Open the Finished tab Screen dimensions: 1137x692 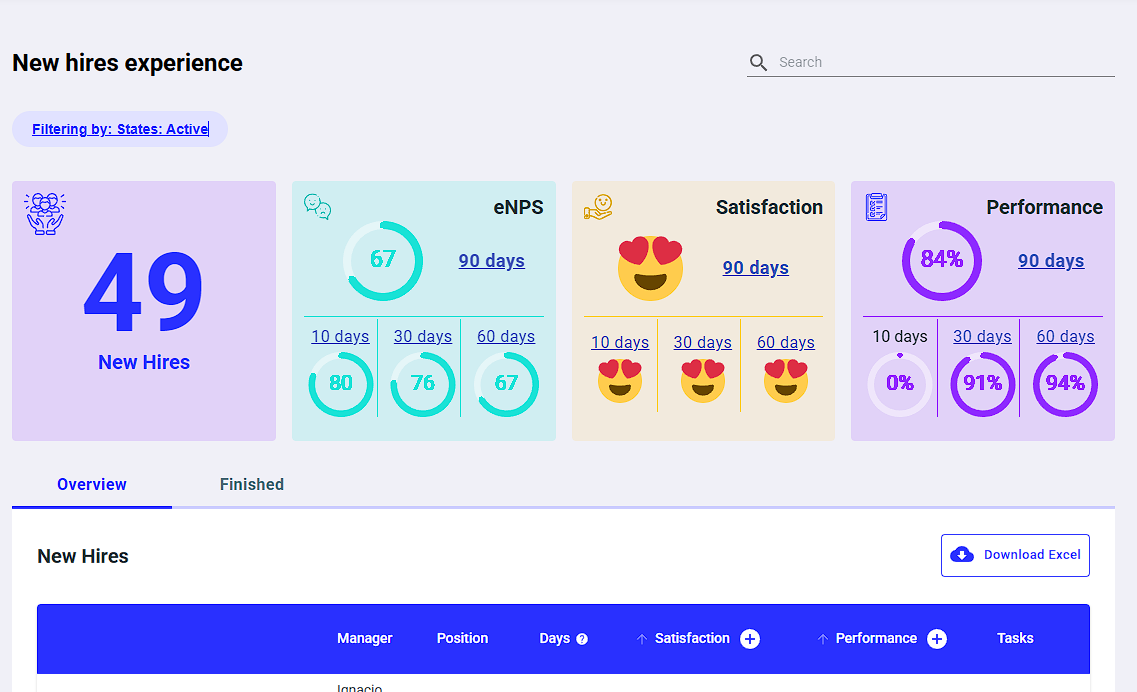pyautogui.click(x=251, y=484)
